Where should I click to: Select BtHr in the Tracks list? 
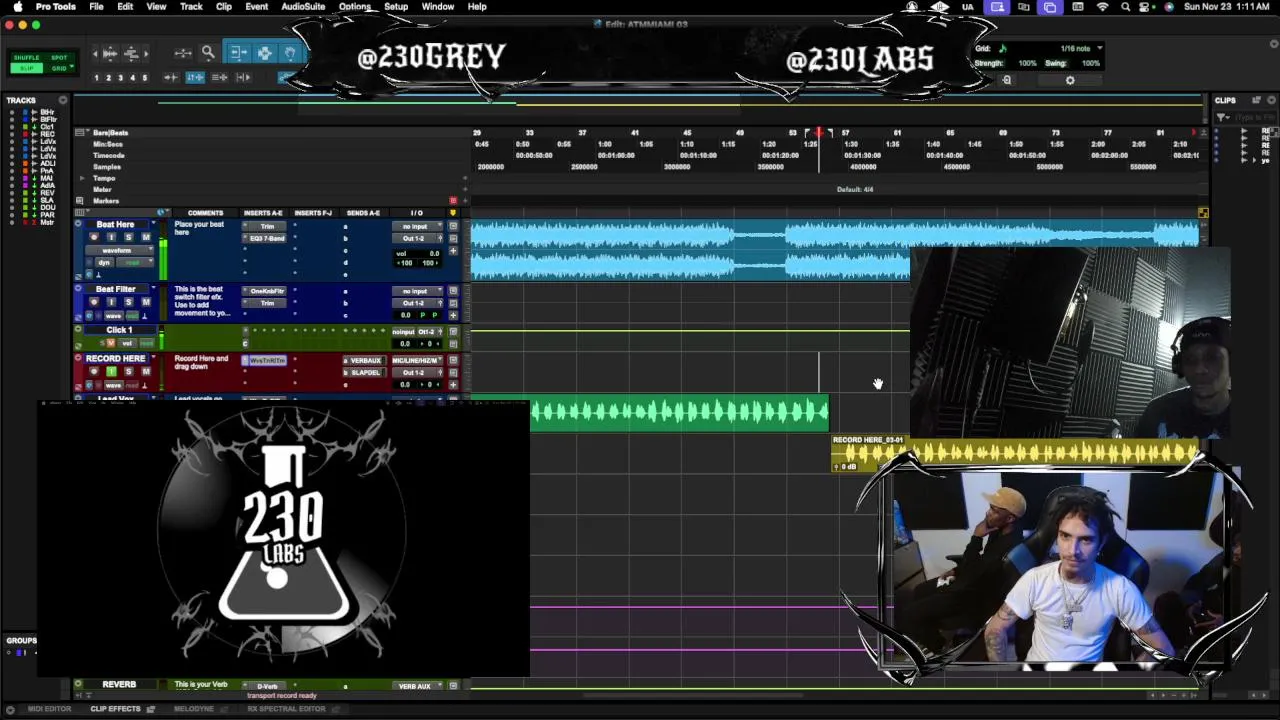46,112
